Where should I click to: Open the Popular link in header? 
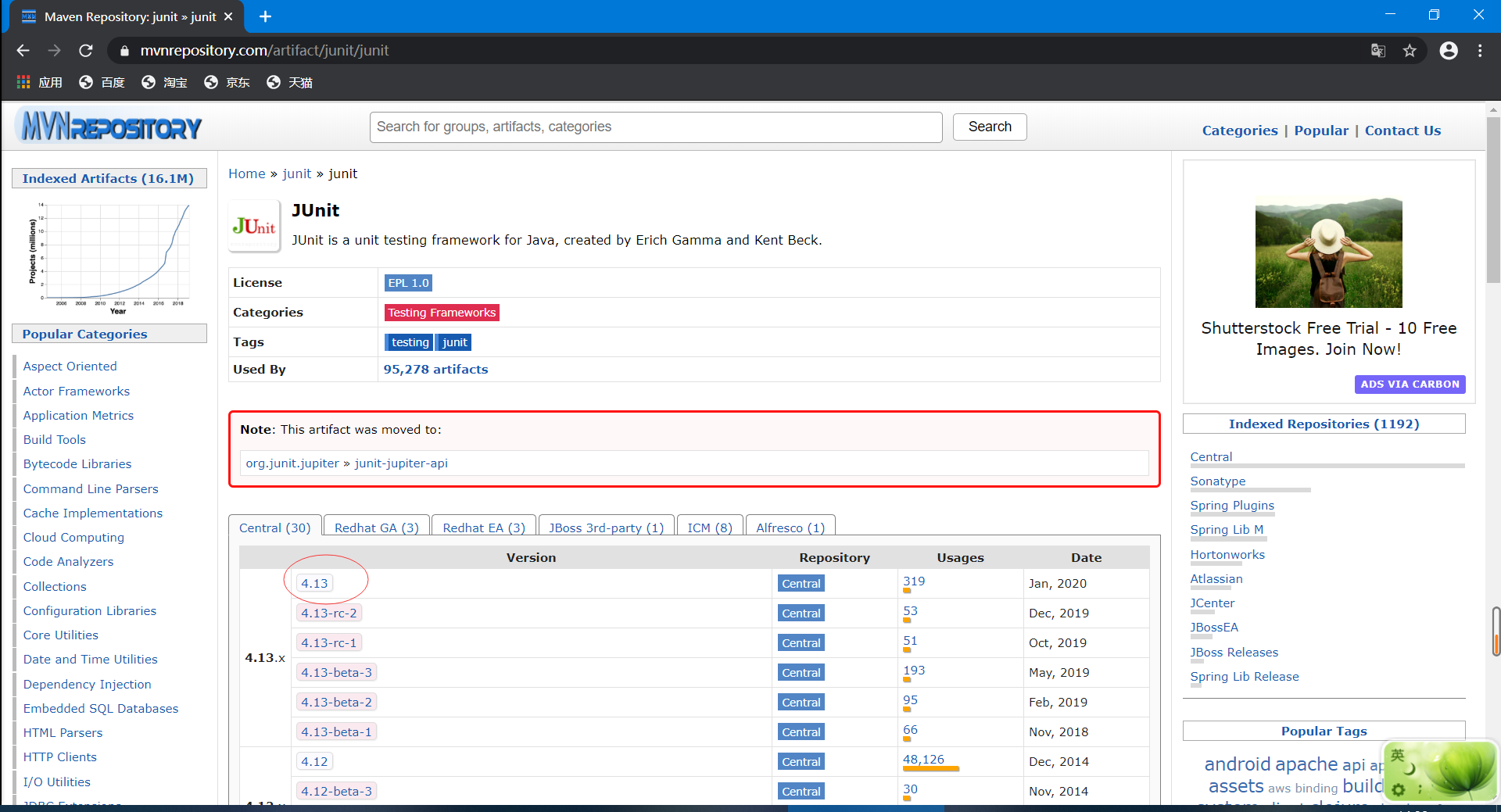tap(1321, 131)
